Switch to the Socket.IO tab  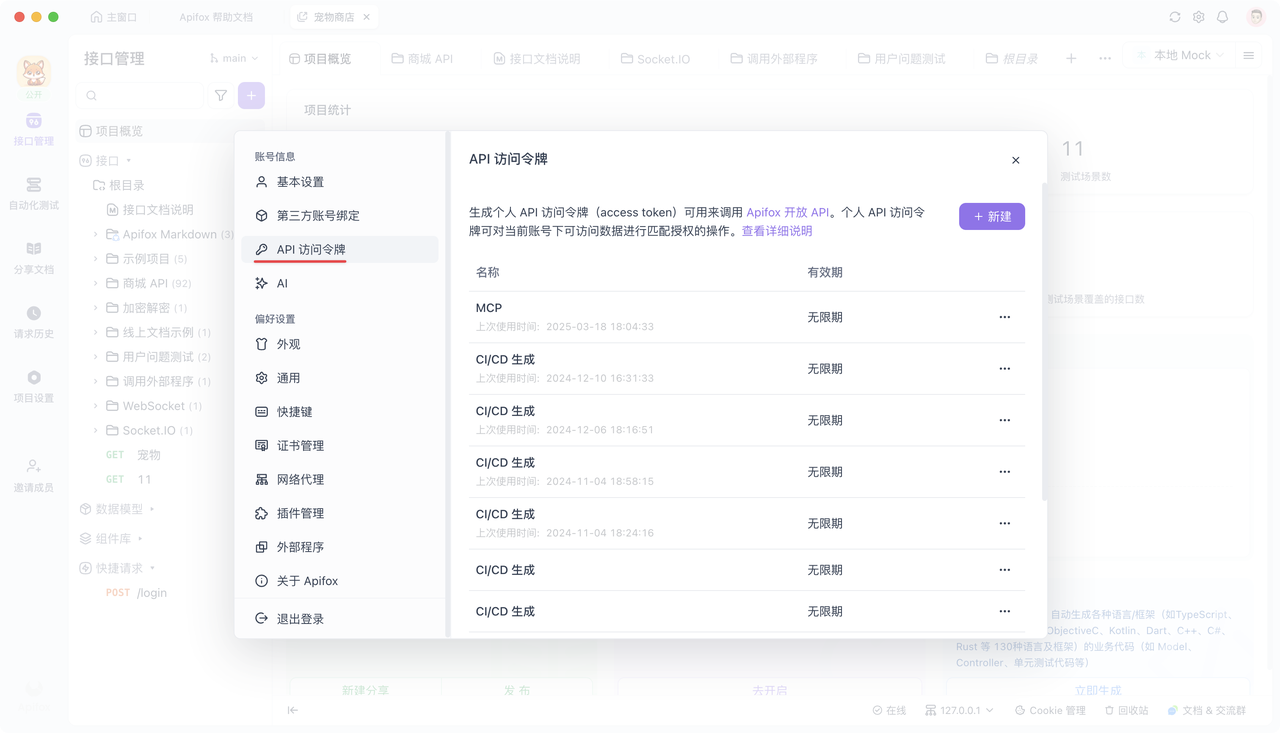pyautogui.click(x=655, y=59)
